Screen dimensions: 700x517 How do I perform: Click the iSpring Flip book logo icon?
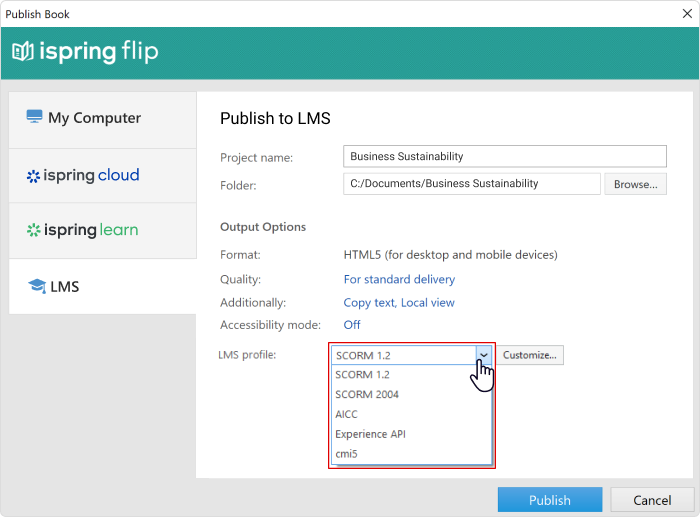pos(23,51)
